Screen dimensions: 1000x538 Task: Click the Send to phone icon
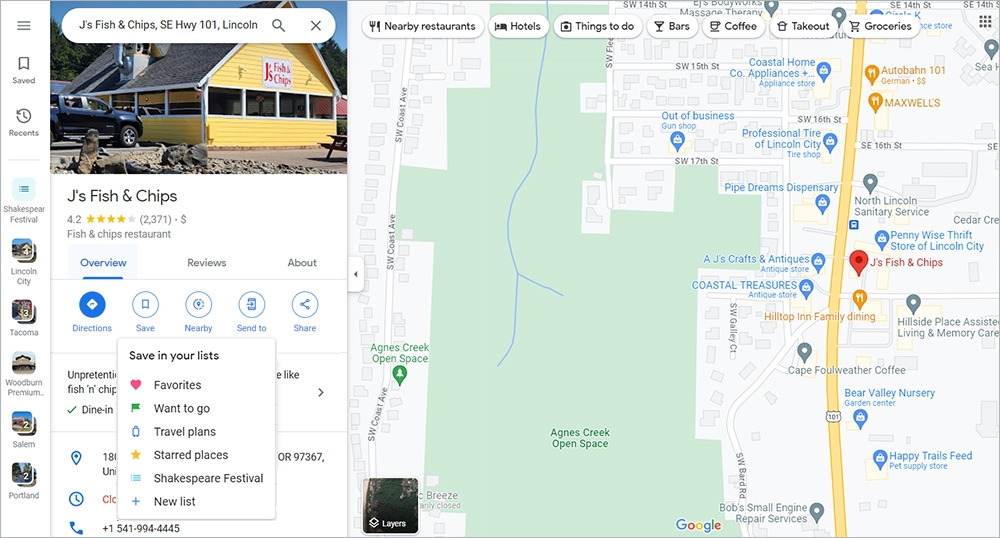pyautogui.click(x=251, y=305)
